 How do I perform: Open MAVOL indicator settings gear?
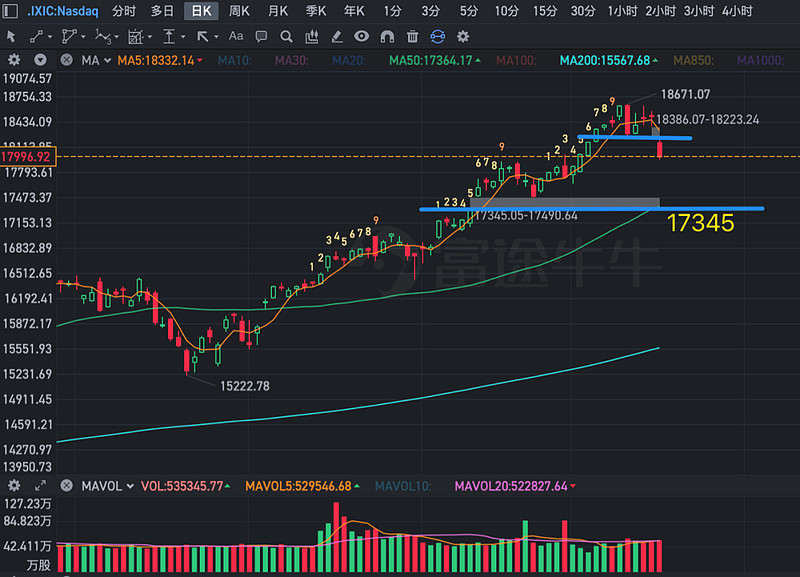point(14,486)
